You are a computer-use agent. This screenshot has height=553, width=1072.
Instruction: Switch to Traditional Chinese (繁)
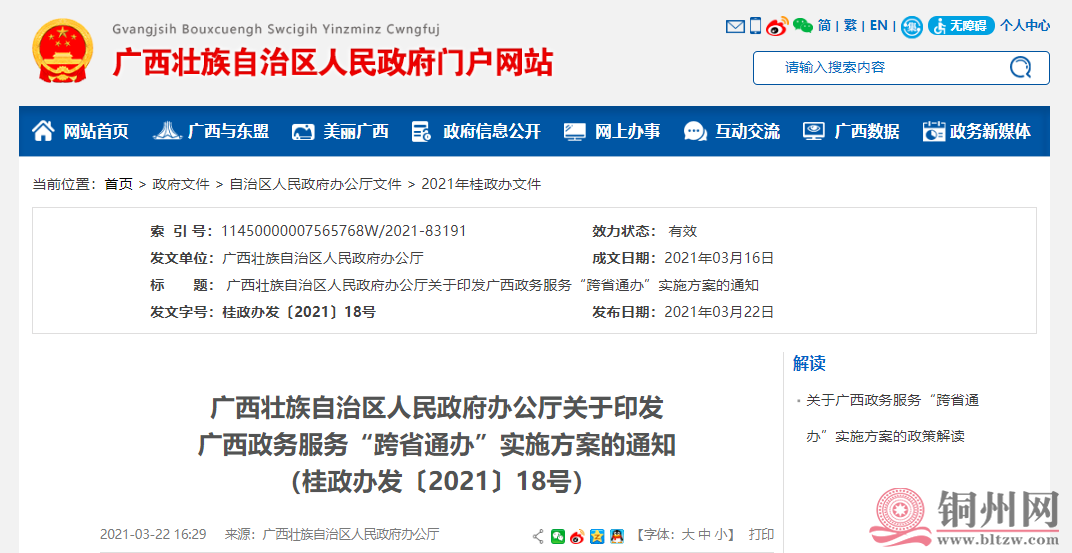[851, 26]
